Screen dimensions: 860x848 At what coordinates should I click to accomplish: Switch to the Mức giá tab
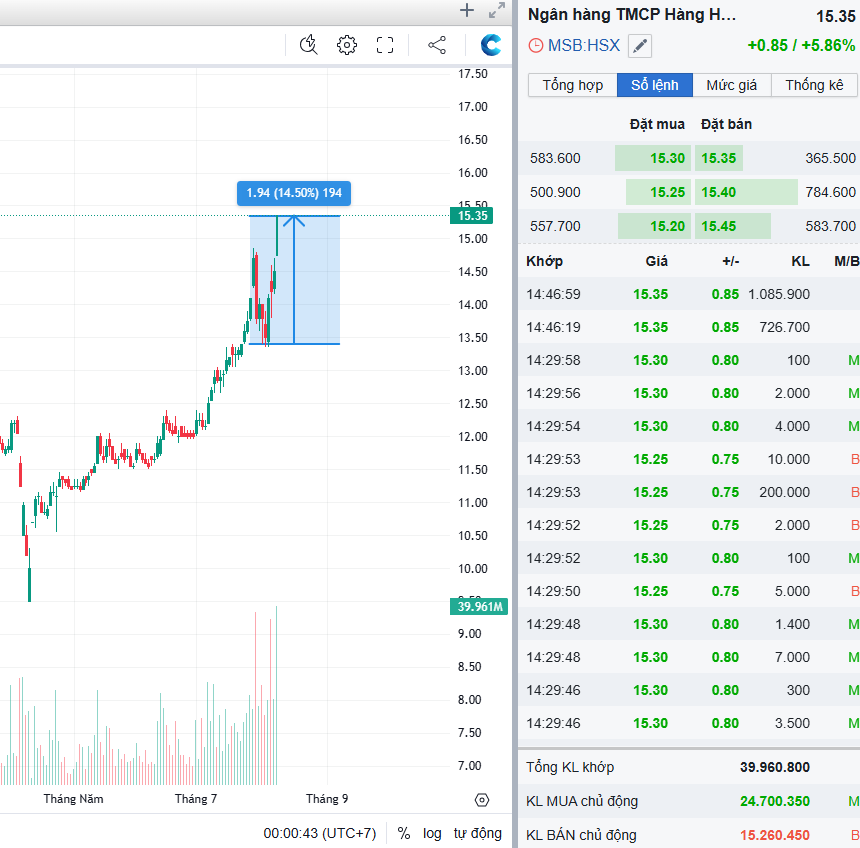point(732,85)
